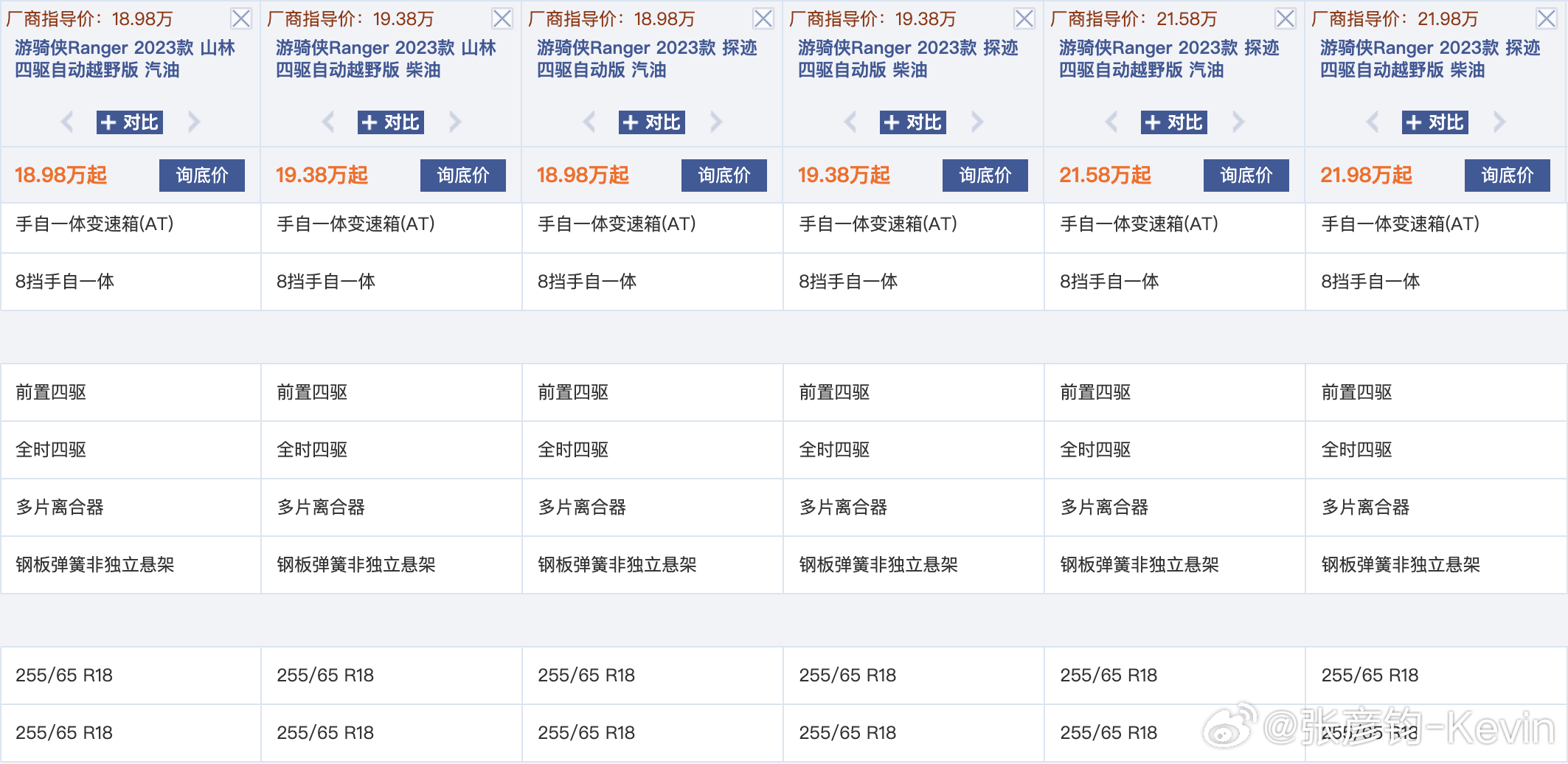
Task: Add 19.38万 探迹 自动版 柴油 to 对比
Action: point(913,122)
